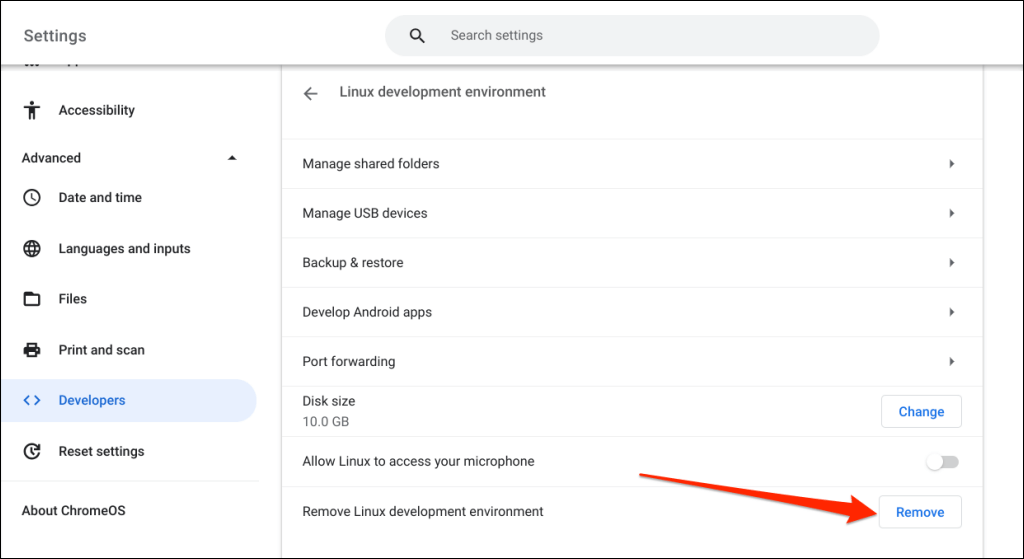Image resolution: width=1024 pixels, height=559 pixels.
Task: Open Develop Android apps row
Action: [x=367, y=312]
